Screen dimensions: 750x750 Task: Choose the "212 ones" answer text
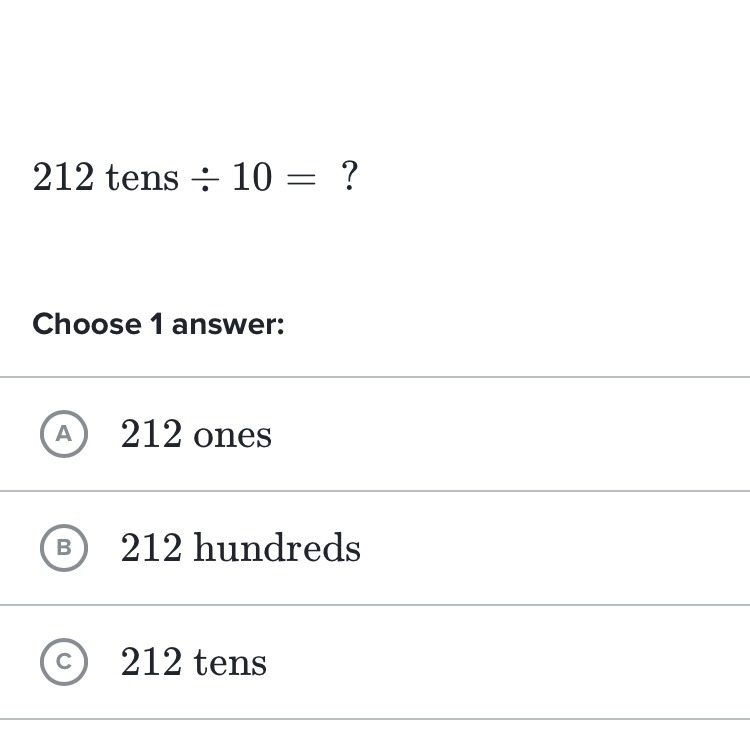(196, 435)
